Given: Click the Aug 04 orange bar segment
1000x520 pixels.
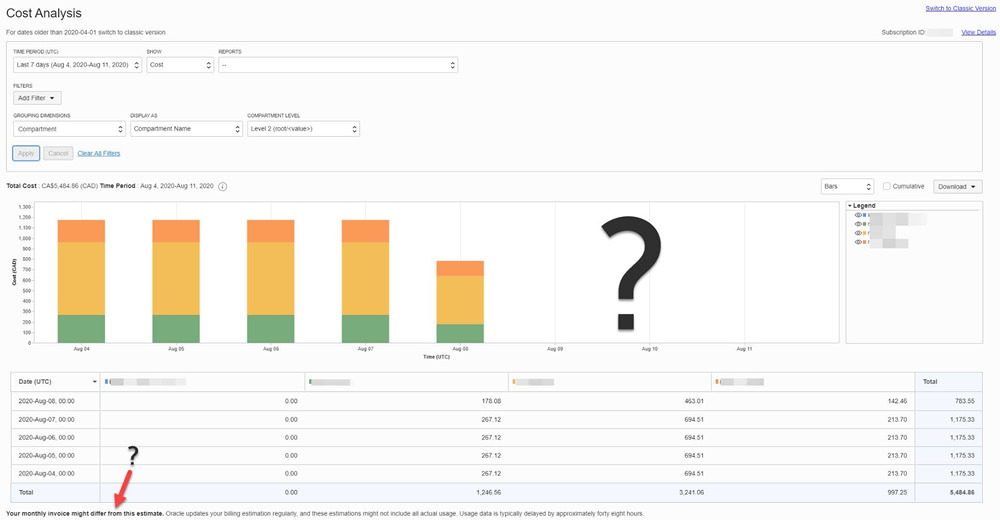Looking at the screenshot, I should [82, 231].
